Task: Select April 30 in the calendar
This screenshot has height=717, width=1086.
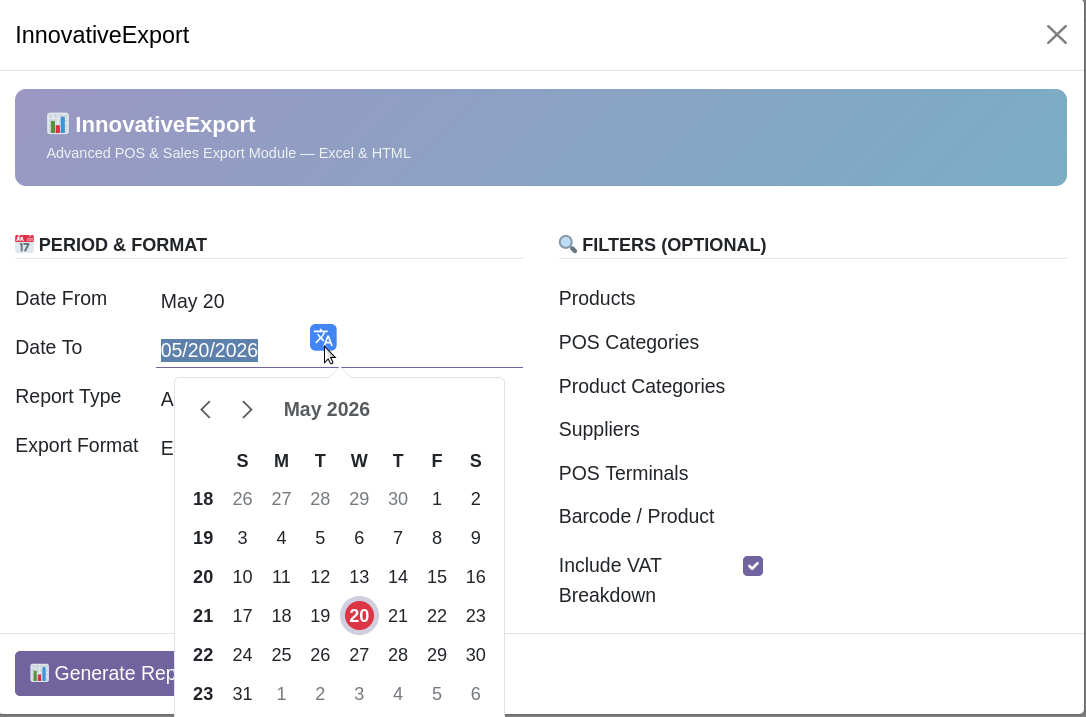Action: click(398, 499)
